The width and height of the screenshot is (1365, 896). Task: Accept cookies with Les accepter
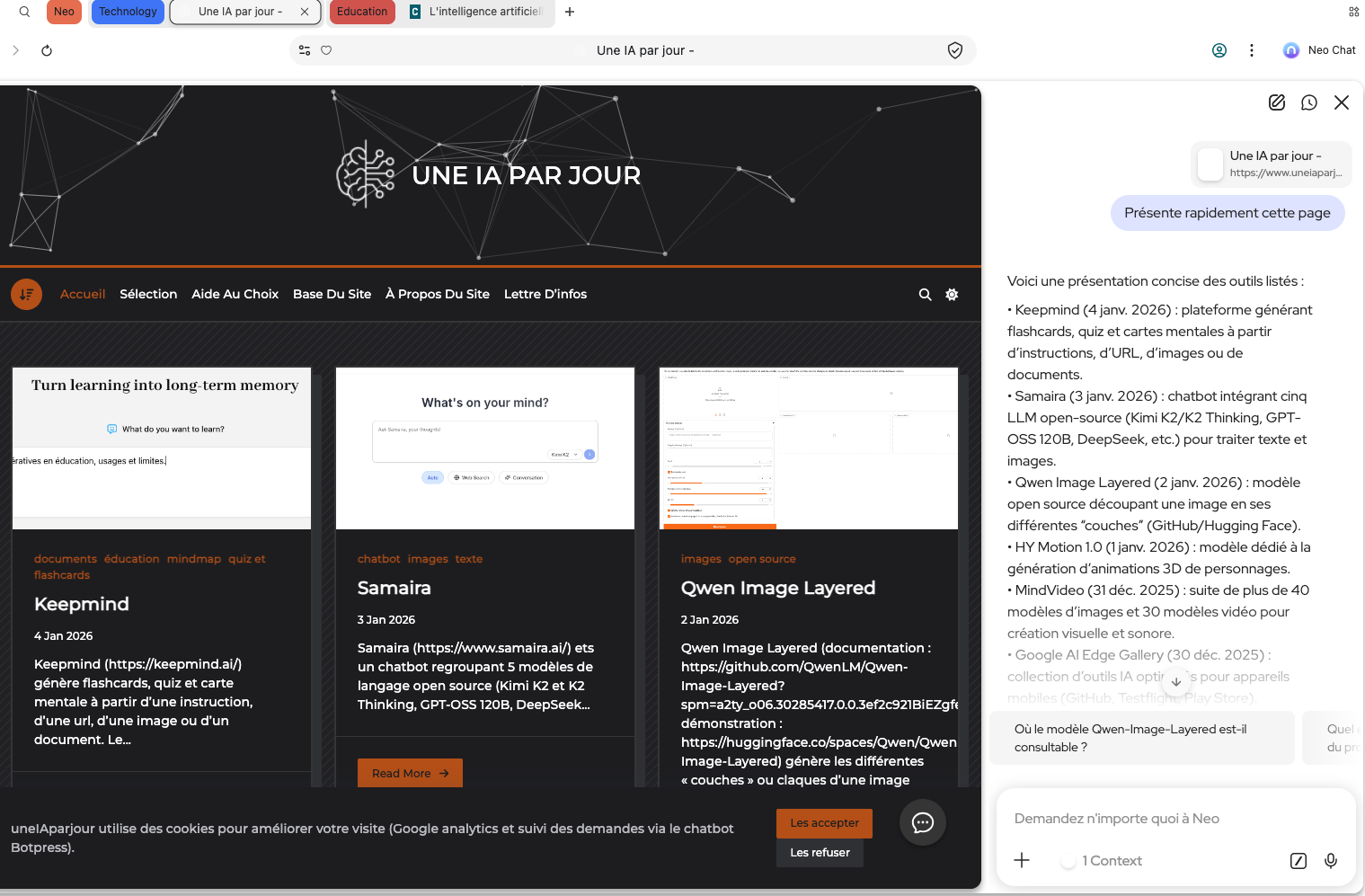point(824,823)
